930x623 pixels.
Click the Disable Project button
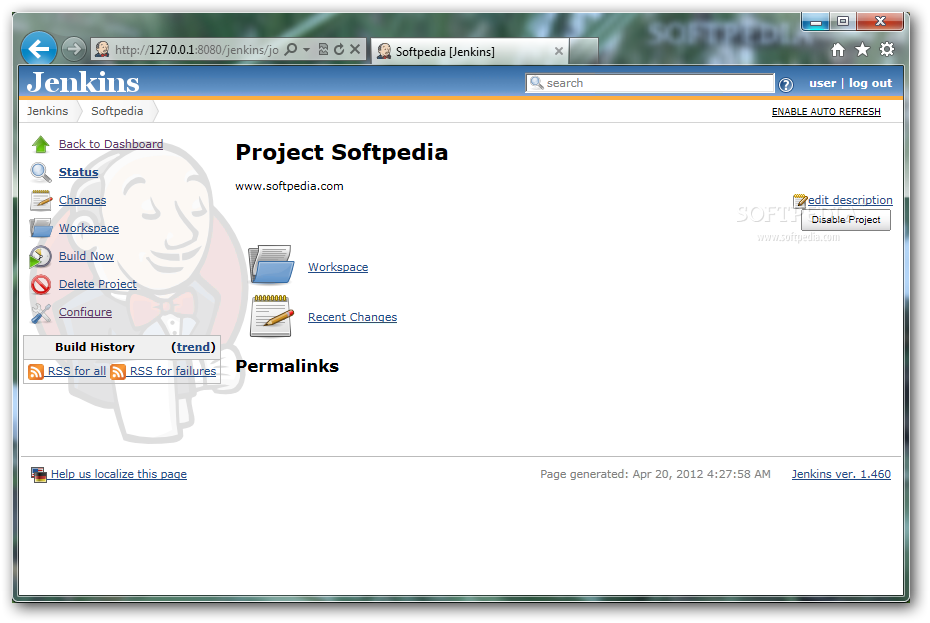coord(846,220)
